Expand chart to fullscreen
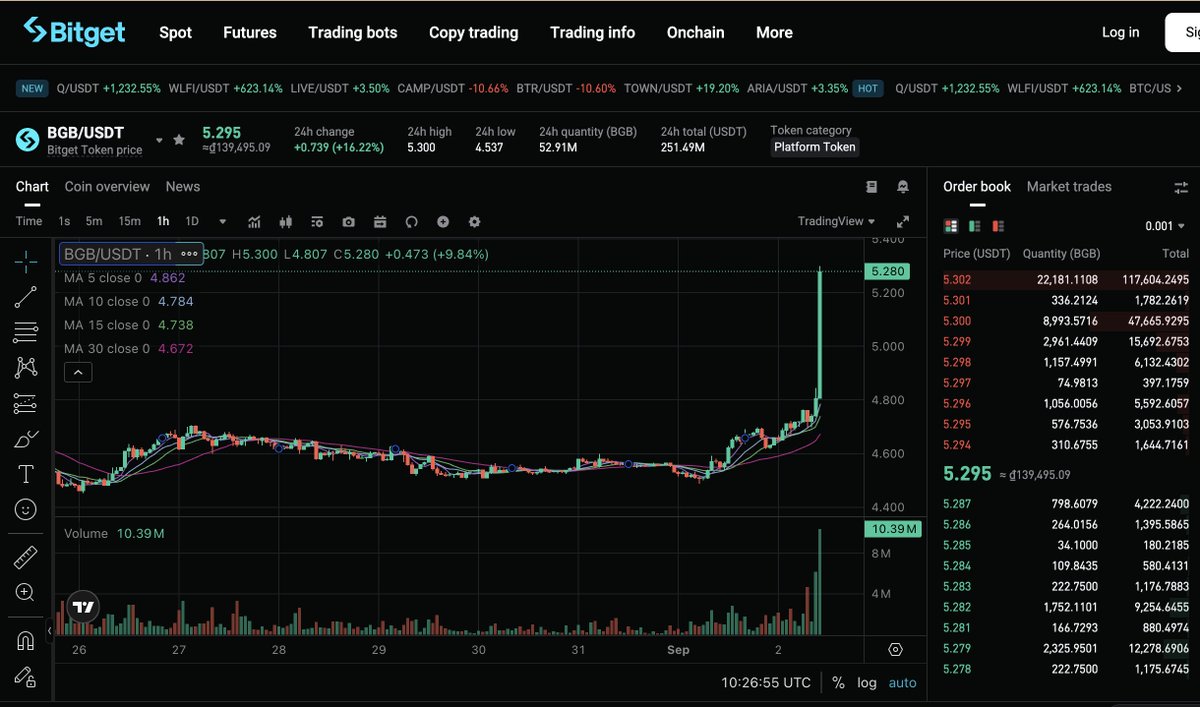The image size is (1200, 707). tap(903, 221)
